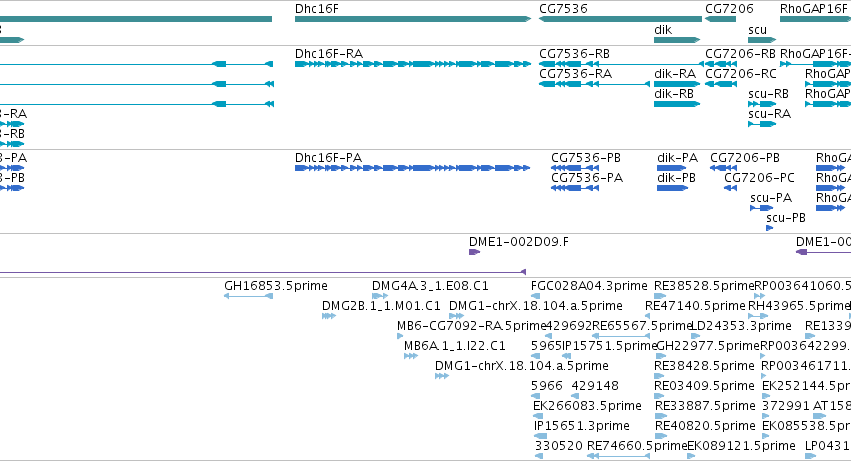The width and height of the screenshot is (851, 461).
Task: Click the CG7536-RB transcript label
Action: point(574,54)
